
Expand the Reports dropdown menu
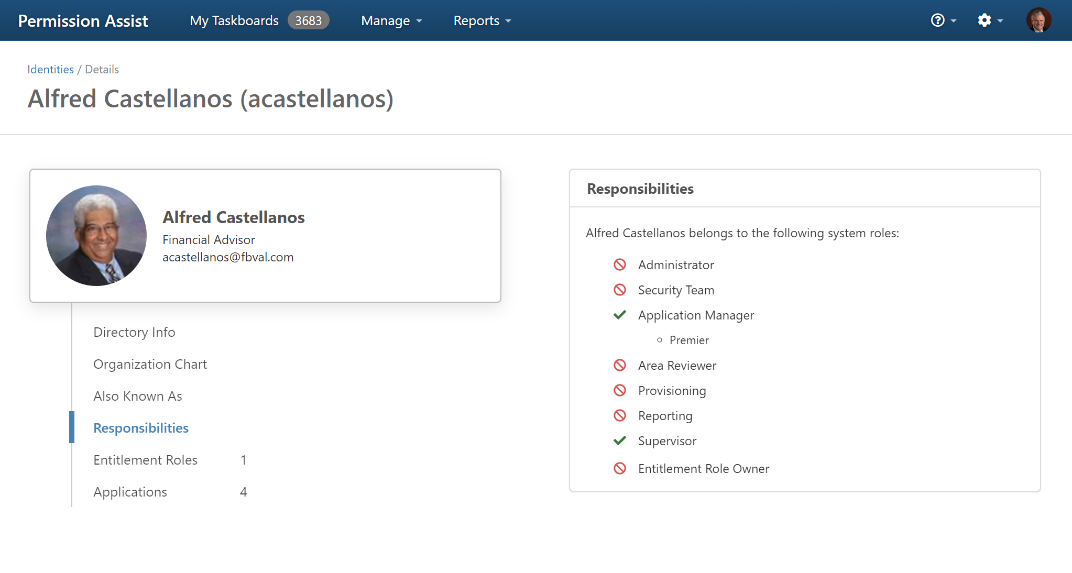click(x=482, y=21)
